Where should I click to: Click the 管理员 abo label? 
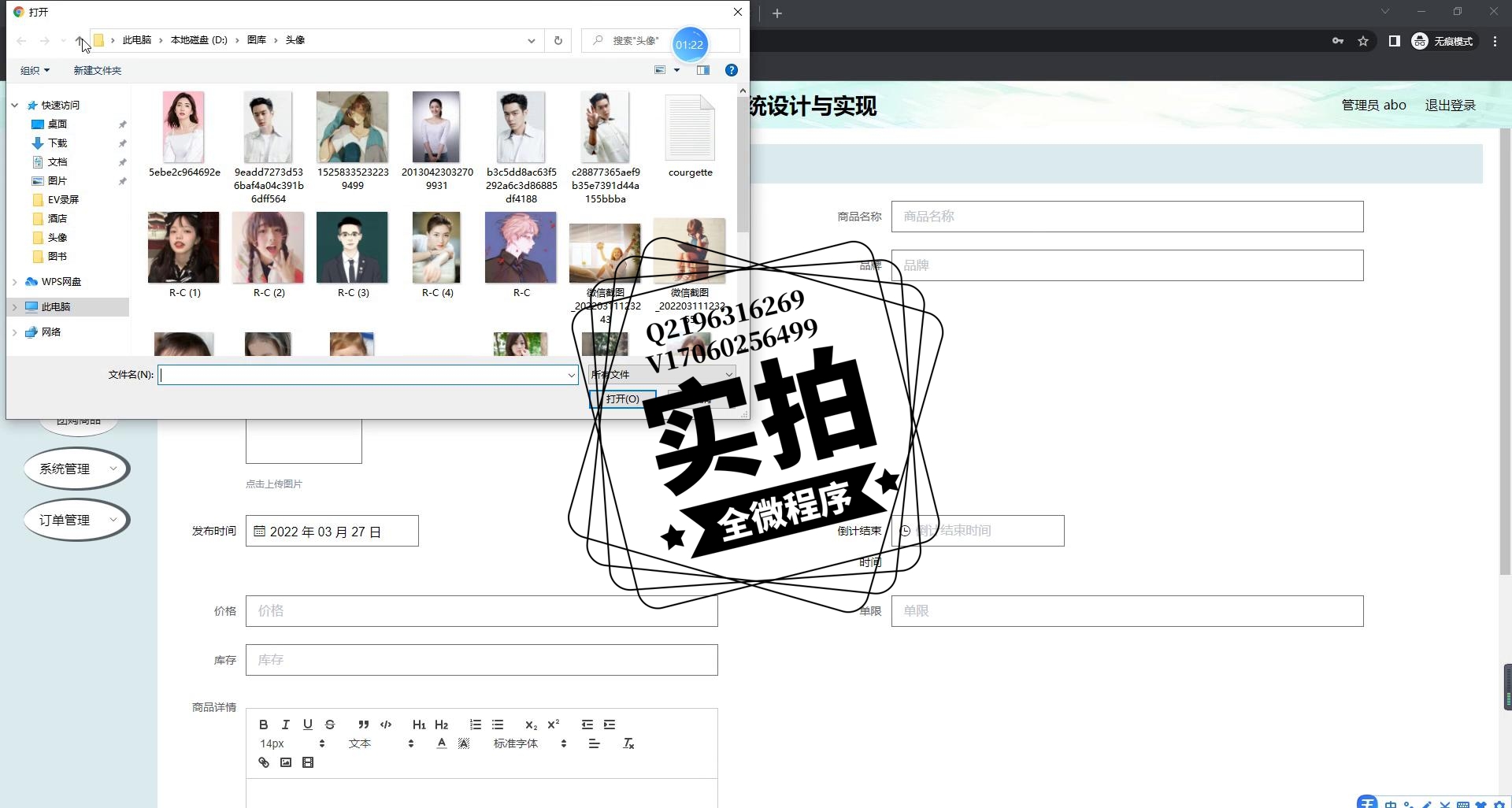(x=1373, y=105)
